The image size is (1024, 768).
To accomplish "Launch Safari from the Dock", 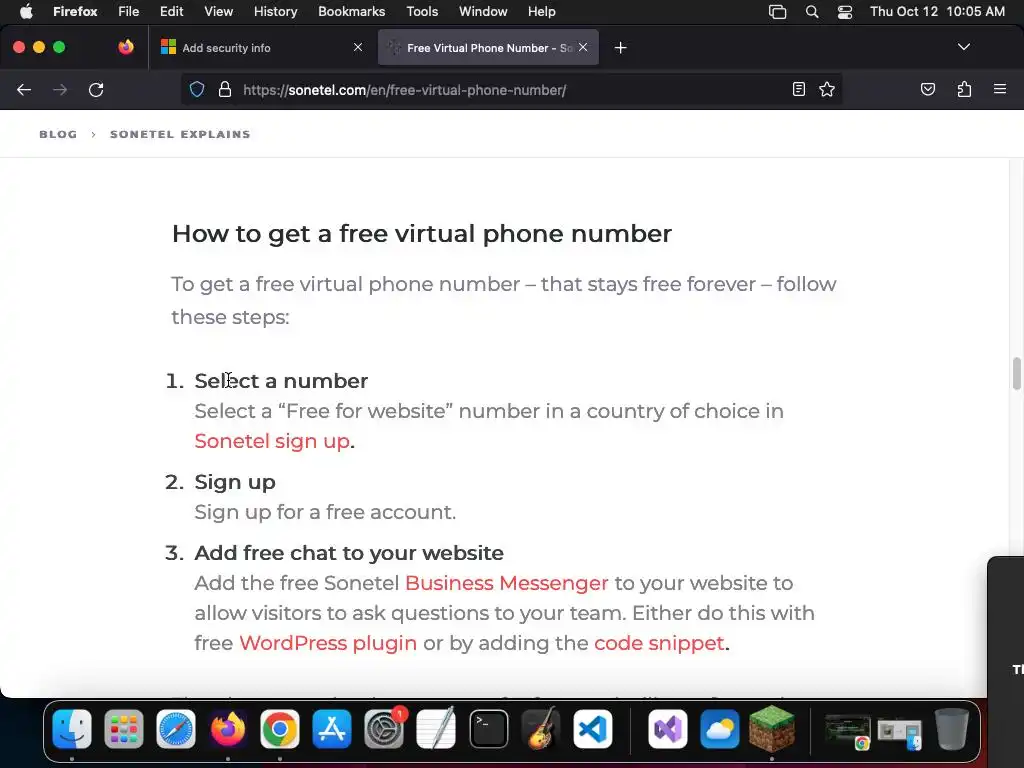I will (x=176, y=729).
